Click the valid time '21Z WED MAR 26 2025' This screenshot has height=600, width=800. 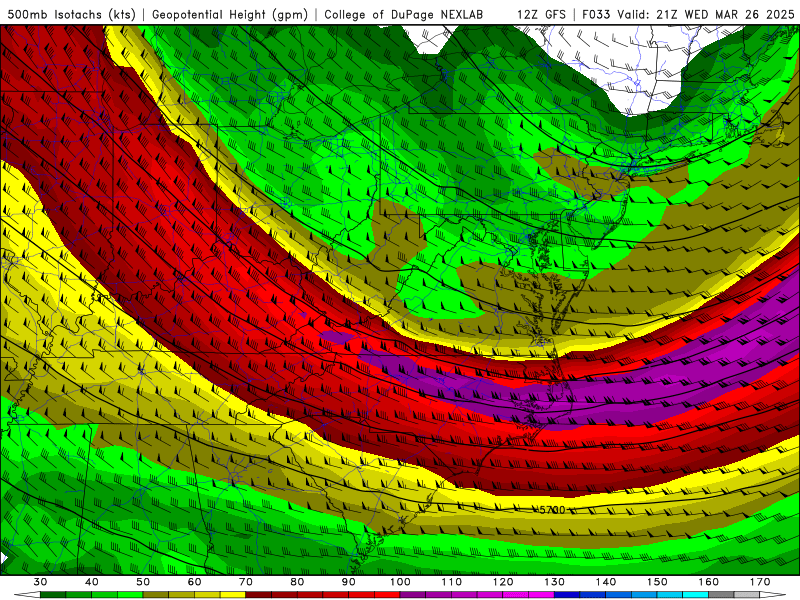tap(725, 14)
